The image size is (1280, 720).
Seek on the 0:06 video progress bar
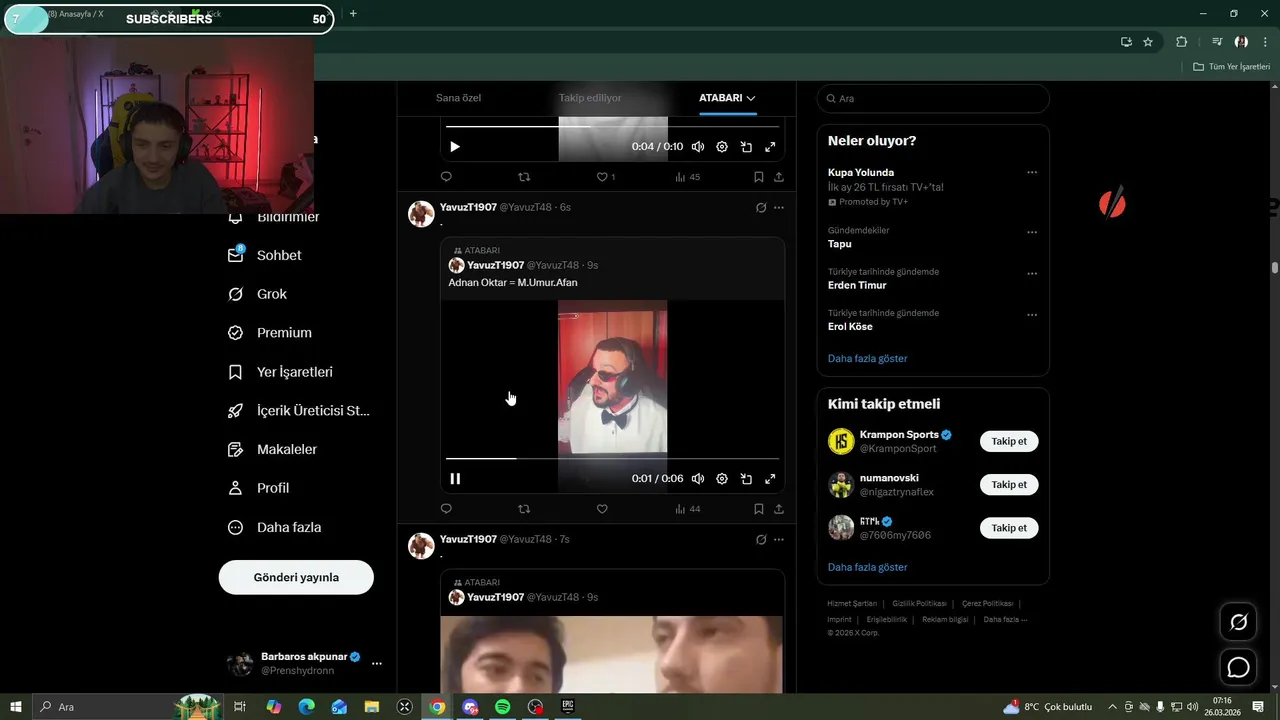(x=612, y=459)
